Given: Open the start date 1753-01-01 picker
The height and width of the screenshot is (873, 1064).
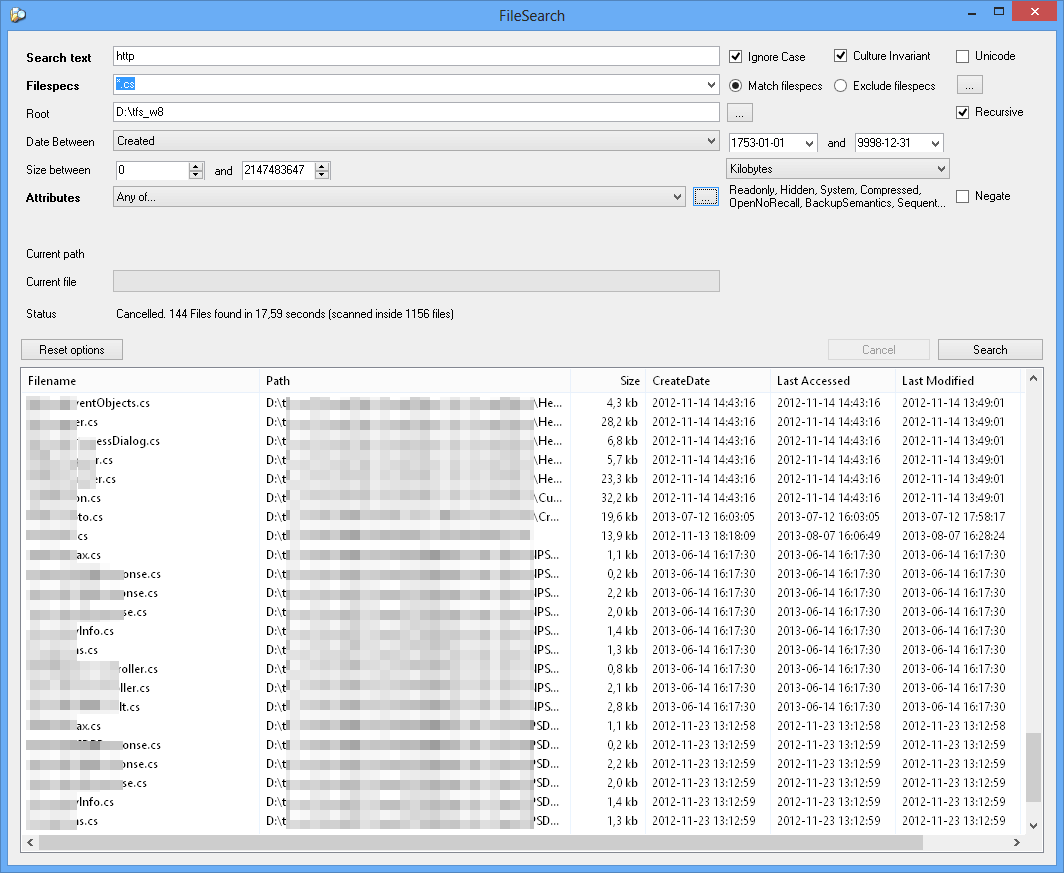Looking at the screenshot, I should [809, 143].
